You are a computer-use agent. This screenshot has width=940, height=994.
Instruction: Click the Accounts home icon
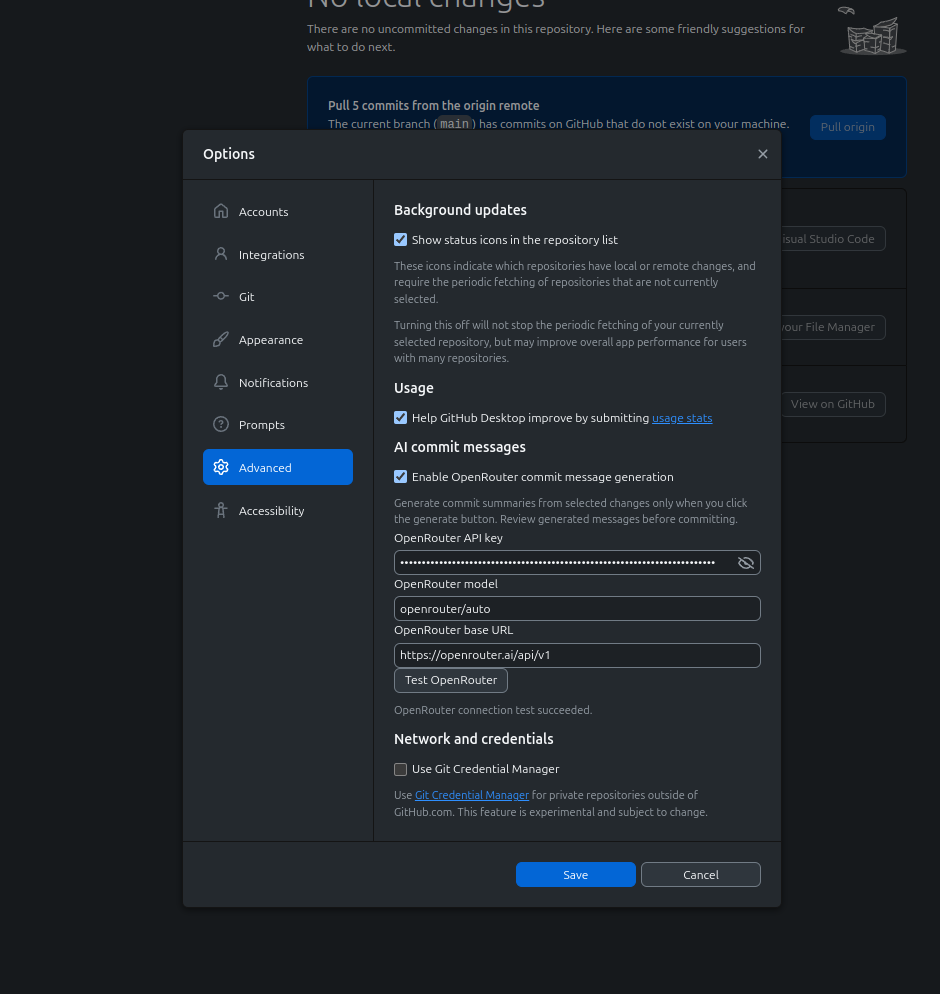point(221,211)
